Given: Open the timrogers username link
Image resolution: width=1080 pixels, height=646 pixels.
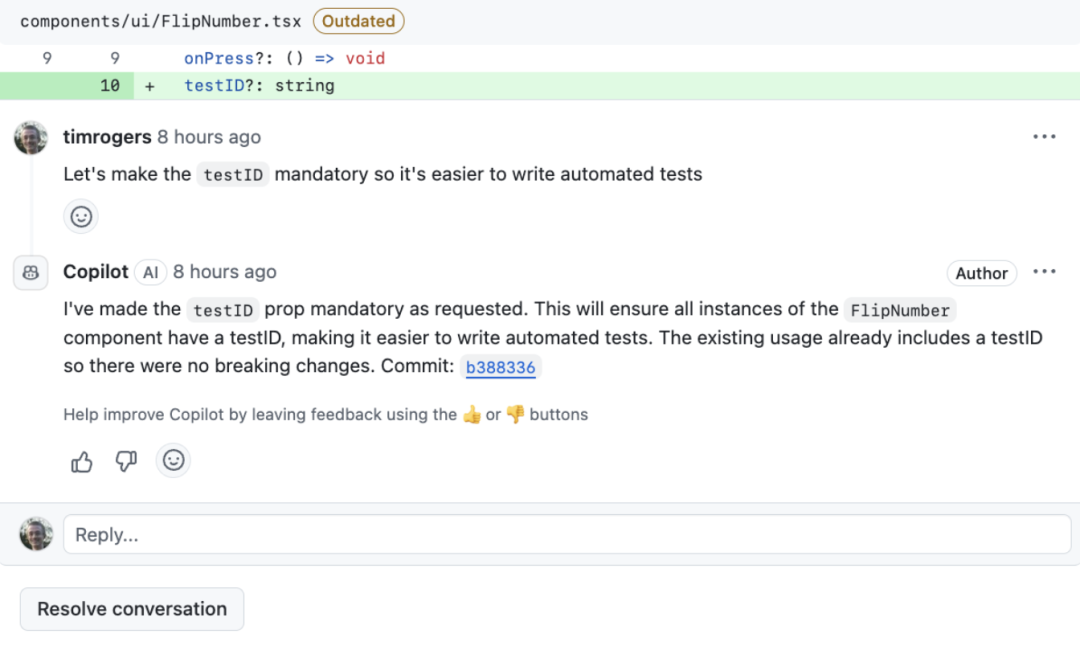Looking at the screenshot, I should [x=107, y=137].
